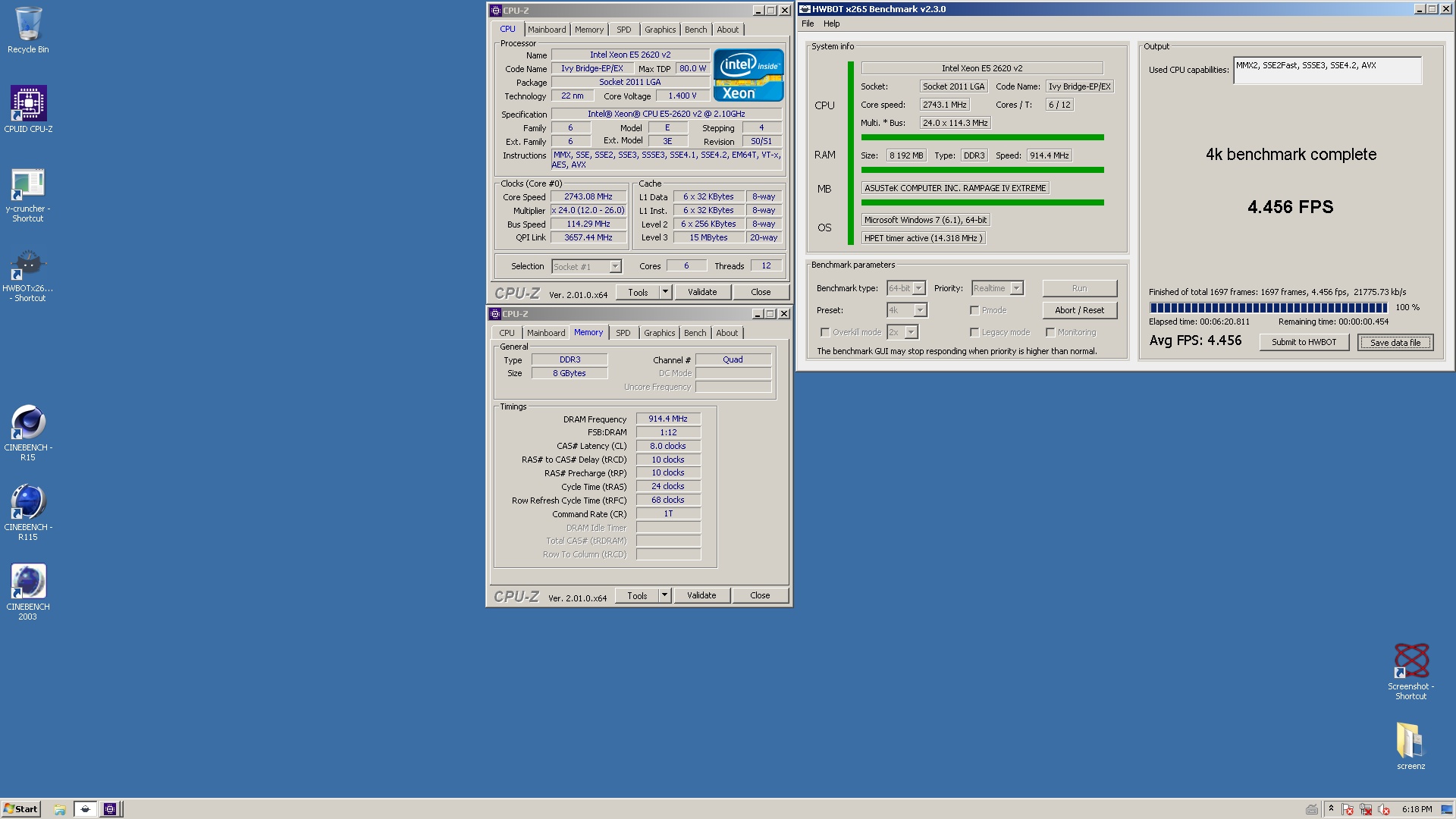Select the CINEBENCH 2003 desktop icon
This screenshot has width=1456, height=819.
28,591
